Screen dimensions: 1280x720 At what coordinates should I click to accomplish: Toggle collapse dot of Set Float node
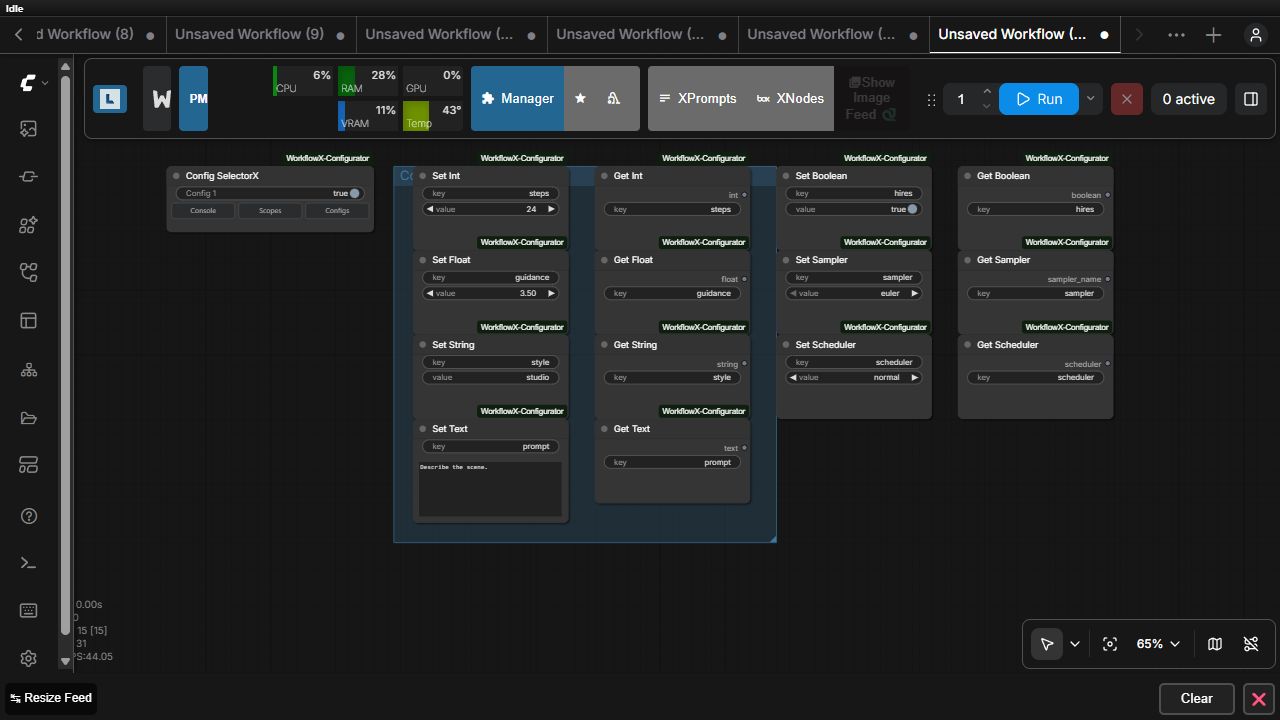tap(423, 260)
